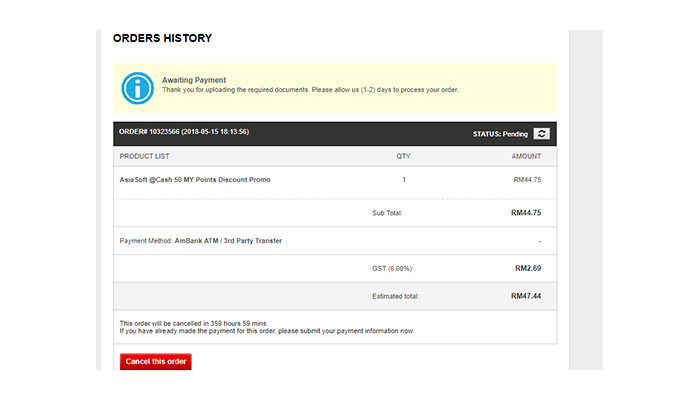The image size is (700, 400).
Task: Click the Awaiting Payment notice title
Action: click(x=194, y=80)
